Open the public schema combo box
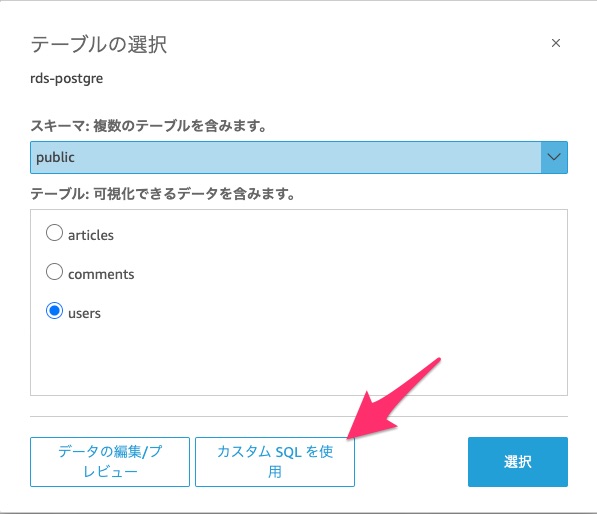 point(299,157)
